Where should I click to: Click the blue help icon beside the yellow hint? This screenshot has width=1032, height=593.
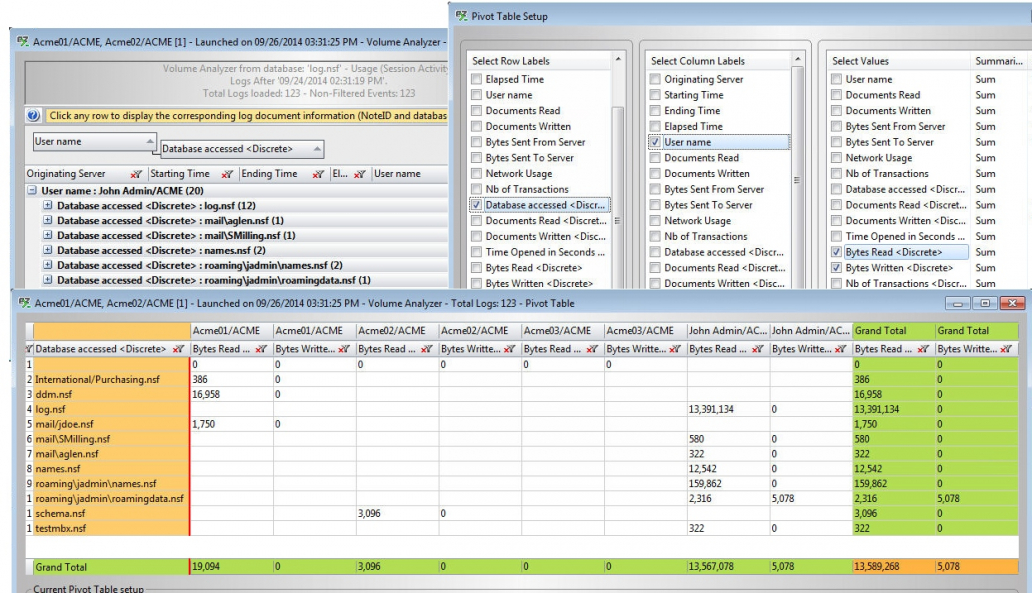tap(10, 116)
